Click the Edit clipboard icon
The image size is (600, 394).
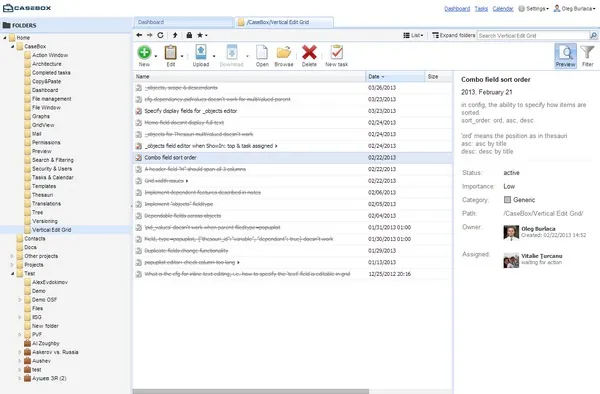171,52
